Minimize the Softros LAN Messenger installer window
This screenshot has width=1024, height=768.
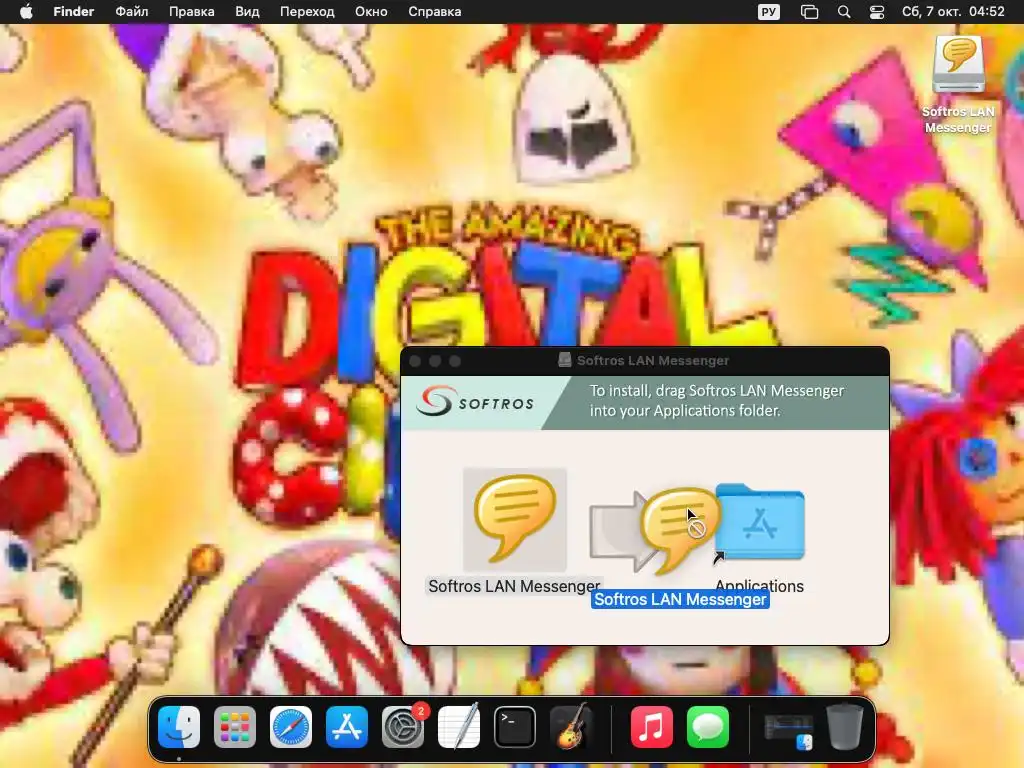pos(435,361)
